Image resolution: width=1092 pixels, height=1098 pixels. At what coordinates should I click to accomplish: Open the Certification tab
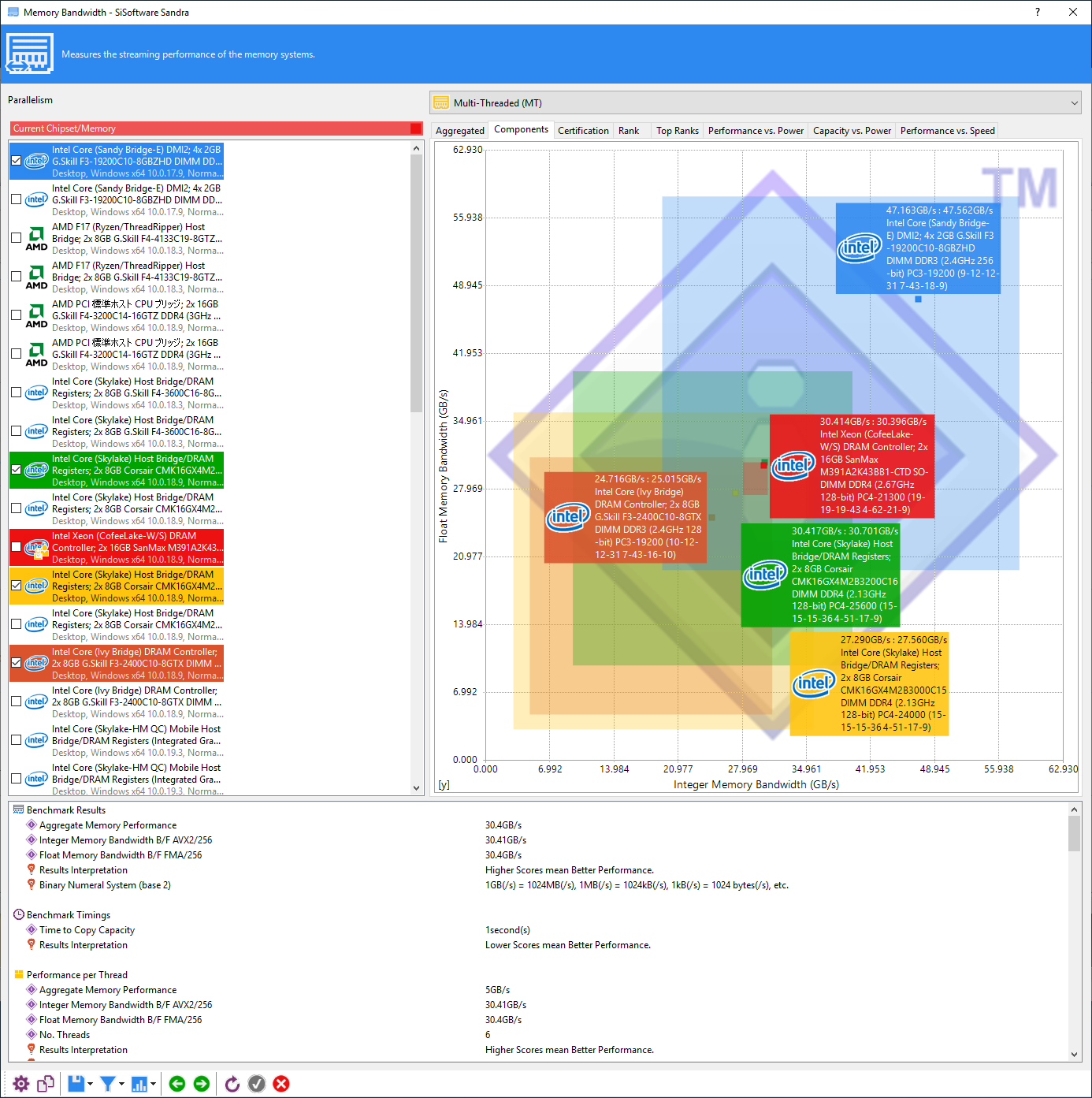(583, 131)
